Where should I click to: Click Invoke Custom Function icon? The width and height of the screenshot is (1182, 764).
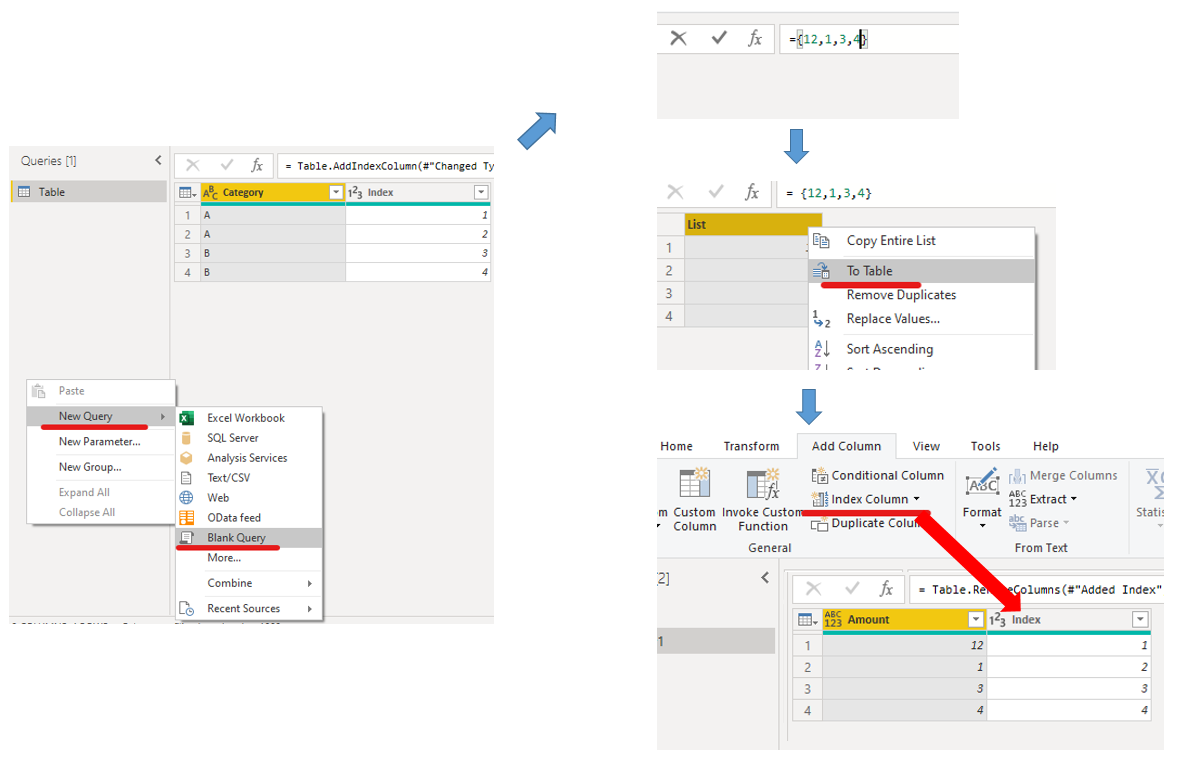(x=762, y=483)
